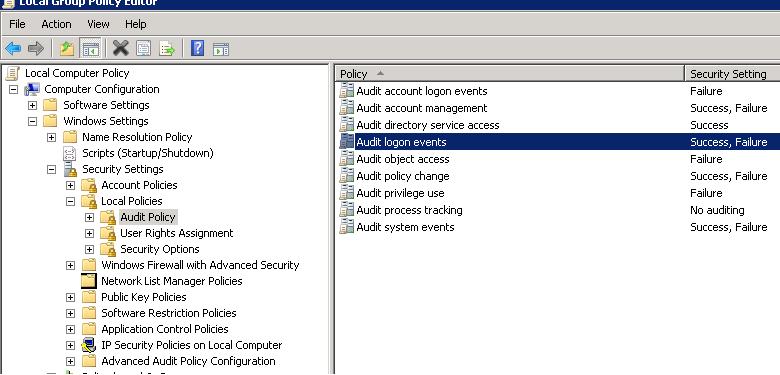The width and height of the screenshot is (780, 375).
Task: Toggle the Show/Hide Console Tree icon
Action: coord(90,49)
